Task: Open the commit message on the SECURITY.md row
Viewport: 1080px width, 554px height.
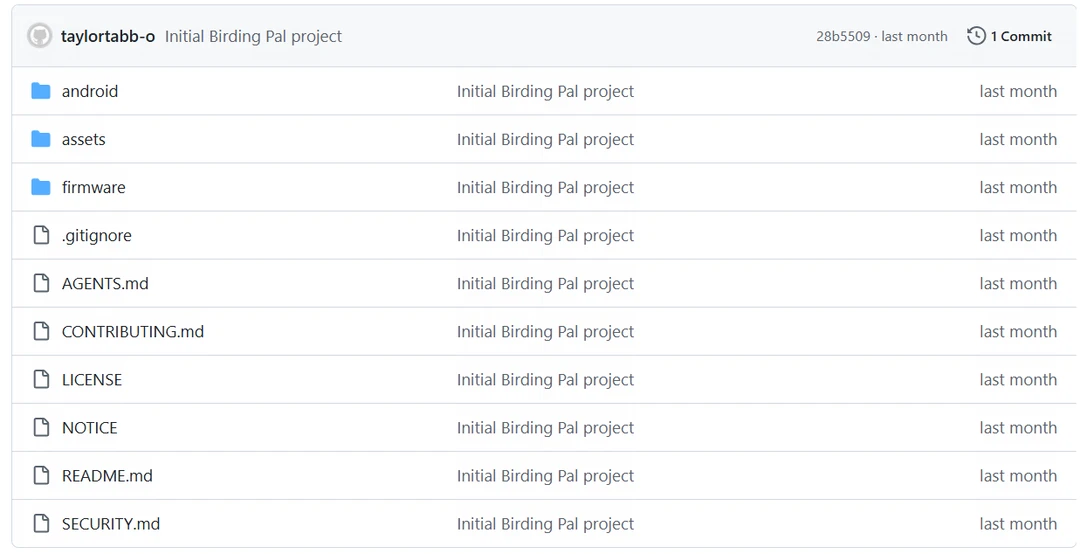Action: [546, 524]
